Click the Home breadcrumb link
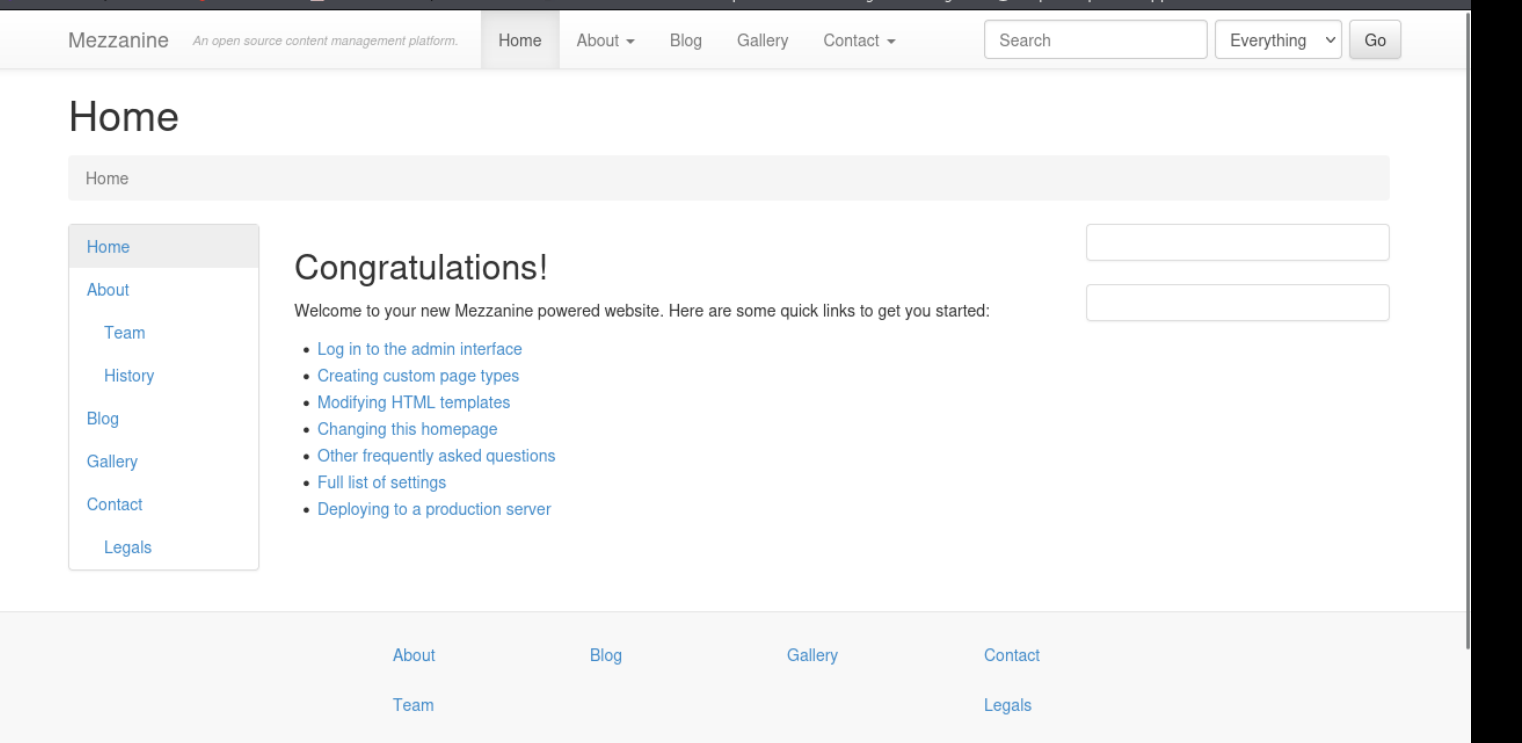Viewport: 1522px width, 743px height. coord(107,178)
